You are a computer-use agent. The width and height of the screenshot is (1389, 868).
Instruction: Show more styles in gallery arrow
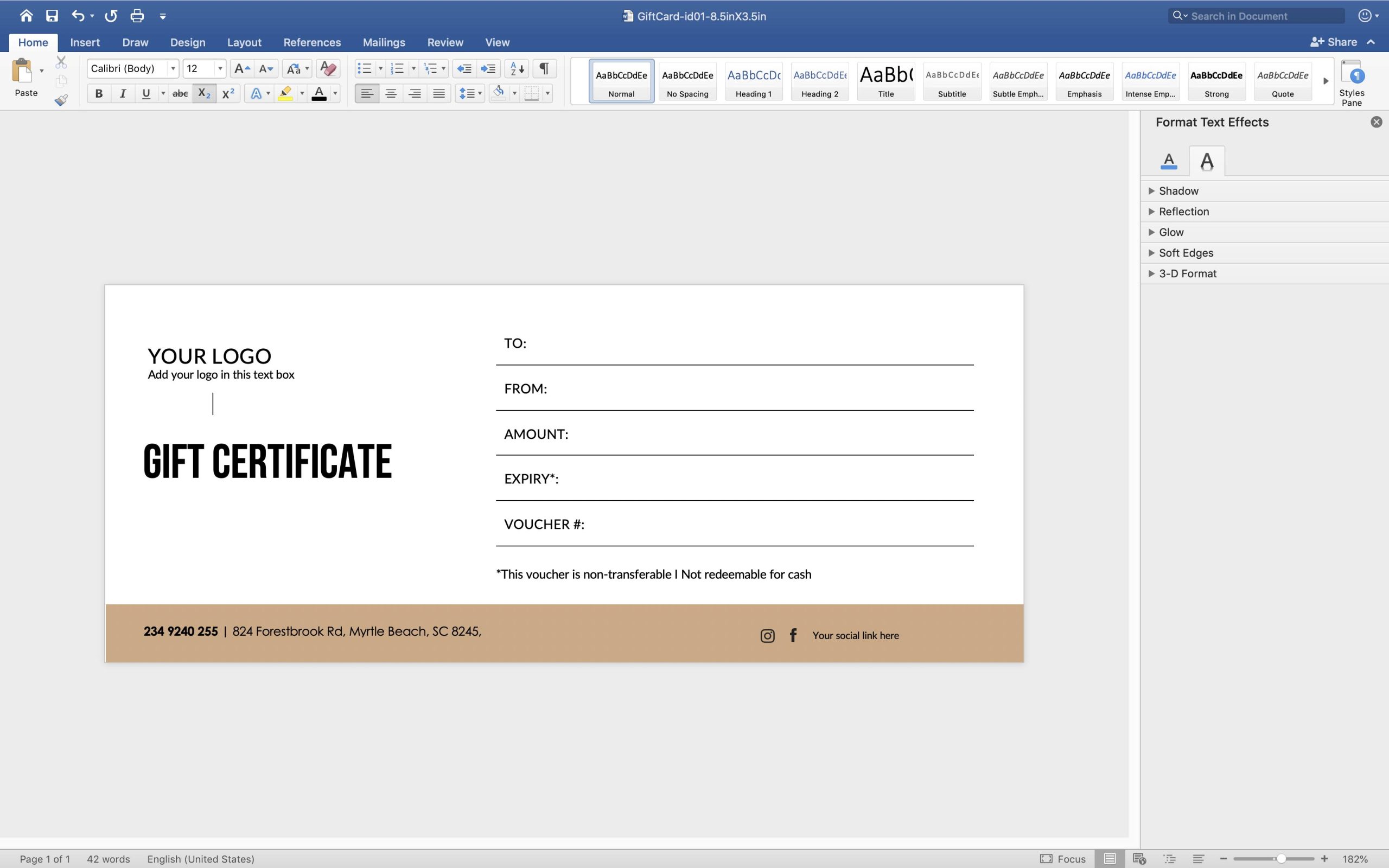(x=1326, y=81)
